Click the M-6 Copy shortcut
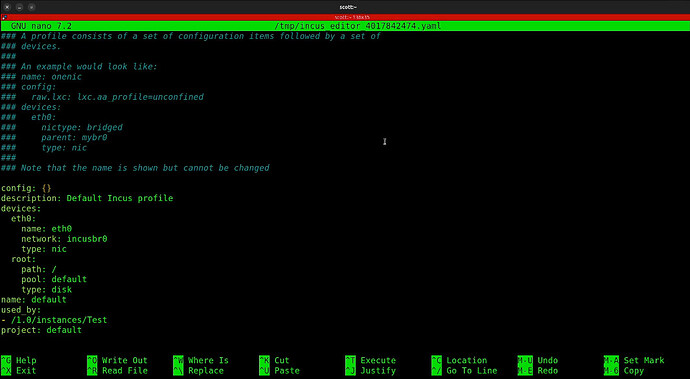Image resolution: width=690 pixels, height=379 pixels. [624, 371]
